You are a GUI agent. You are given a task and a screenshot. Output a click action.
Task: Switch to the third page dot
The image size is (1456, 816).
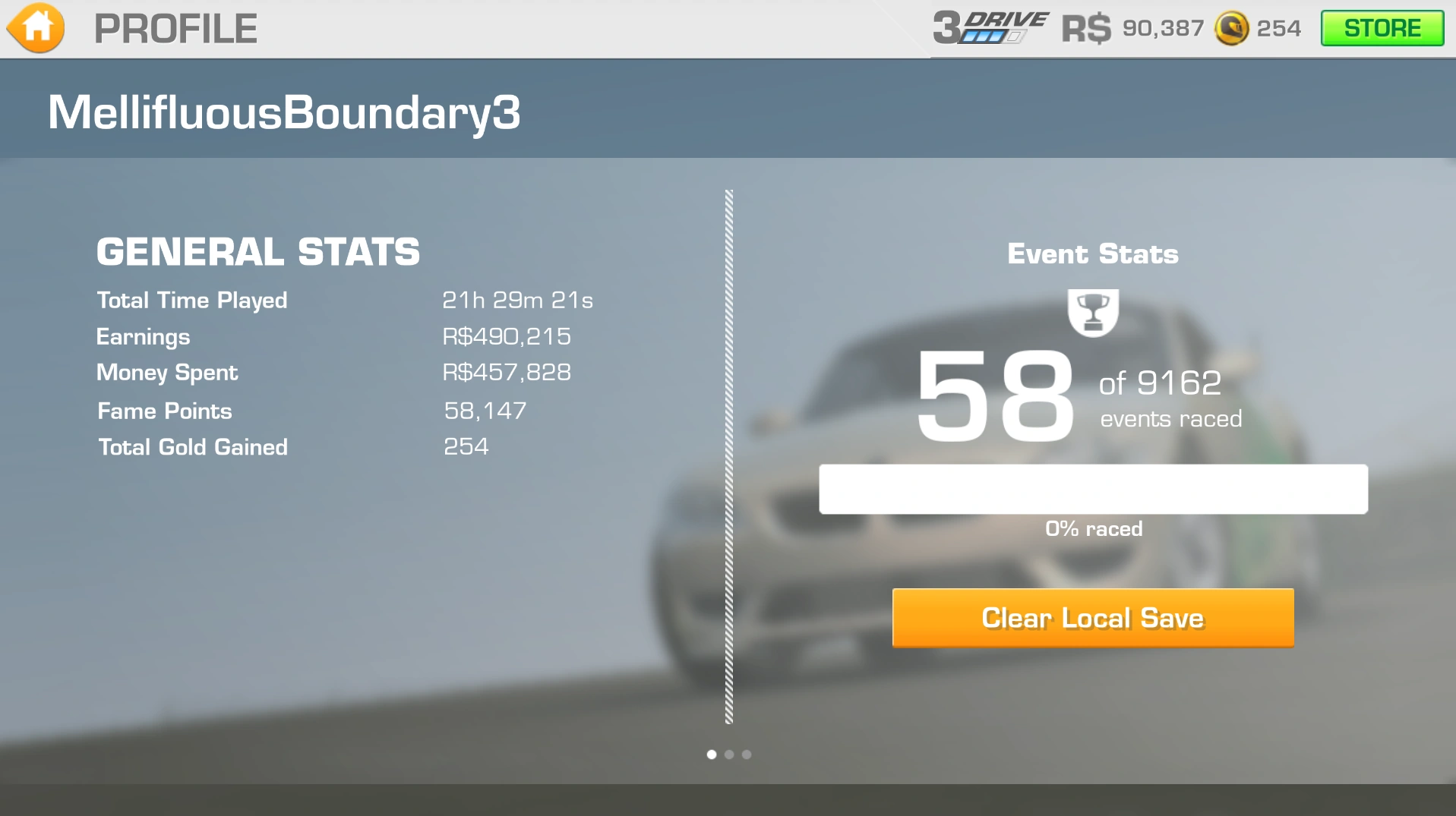[x=747, y=755]
